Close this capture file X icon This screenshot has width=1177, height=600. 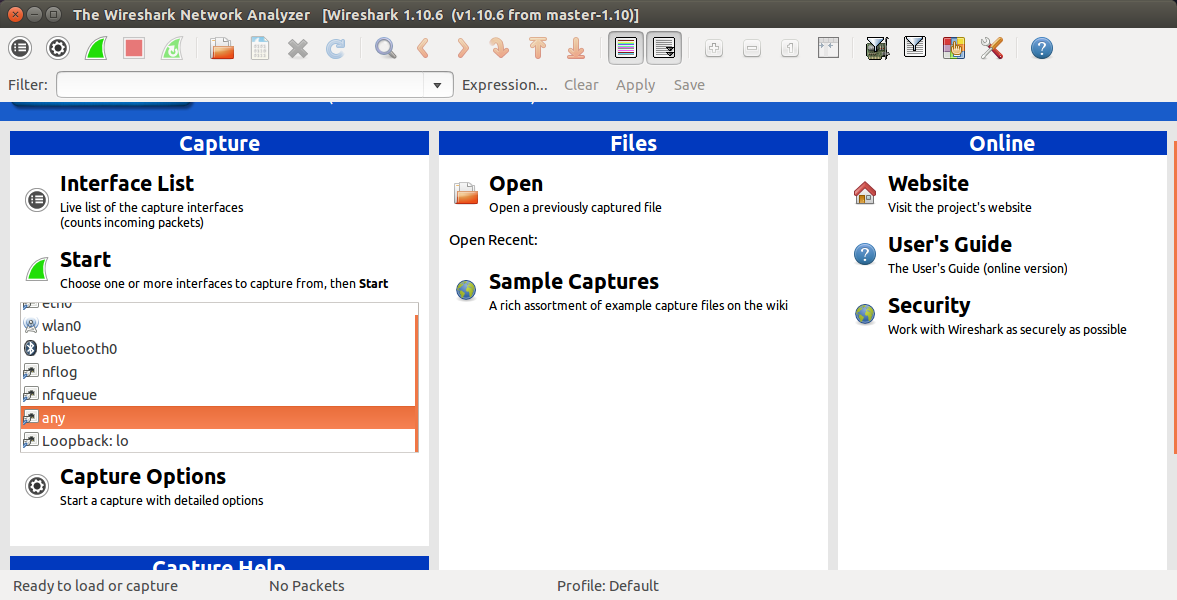point(298,48)
